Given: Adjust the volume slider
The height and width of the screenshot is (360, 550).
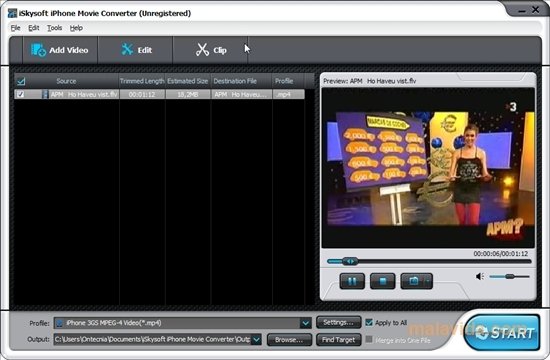Looking at the screenshot, I should 510,276.
